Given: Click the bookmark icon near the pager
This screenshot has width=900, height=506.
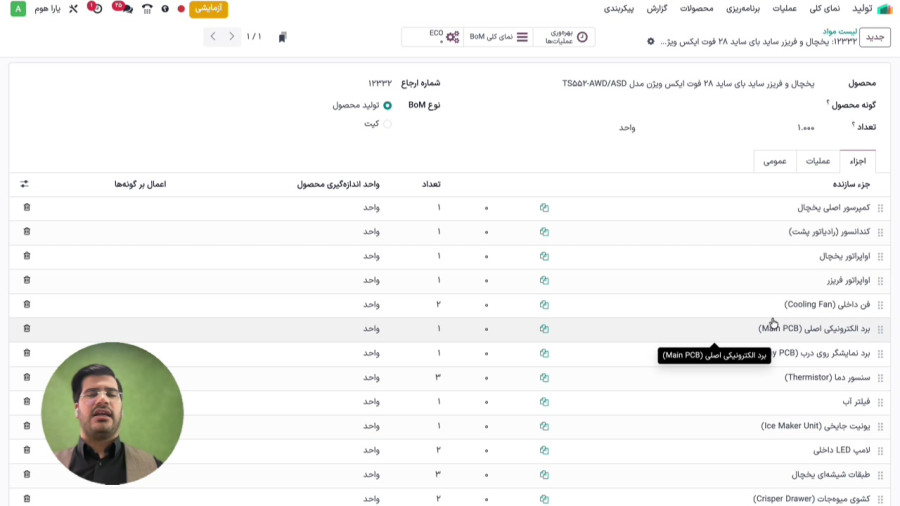Looking at the screenshot, I should click(283, 37).
